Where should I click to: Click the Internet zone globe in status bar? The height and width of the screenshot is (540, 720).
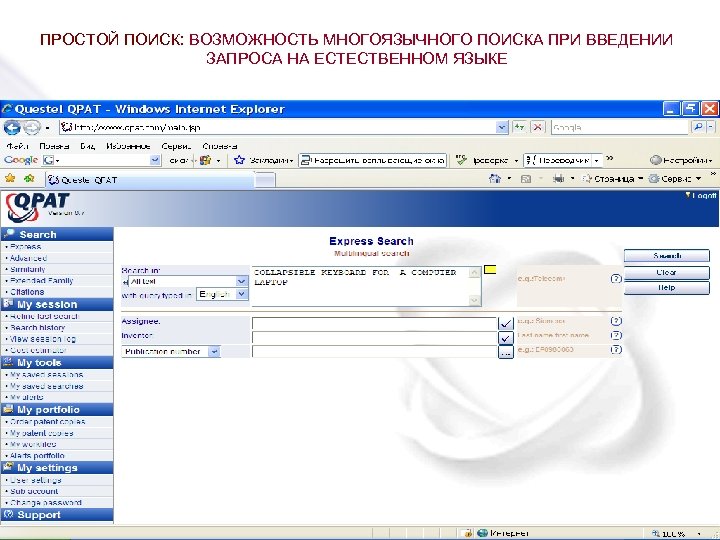482,533
